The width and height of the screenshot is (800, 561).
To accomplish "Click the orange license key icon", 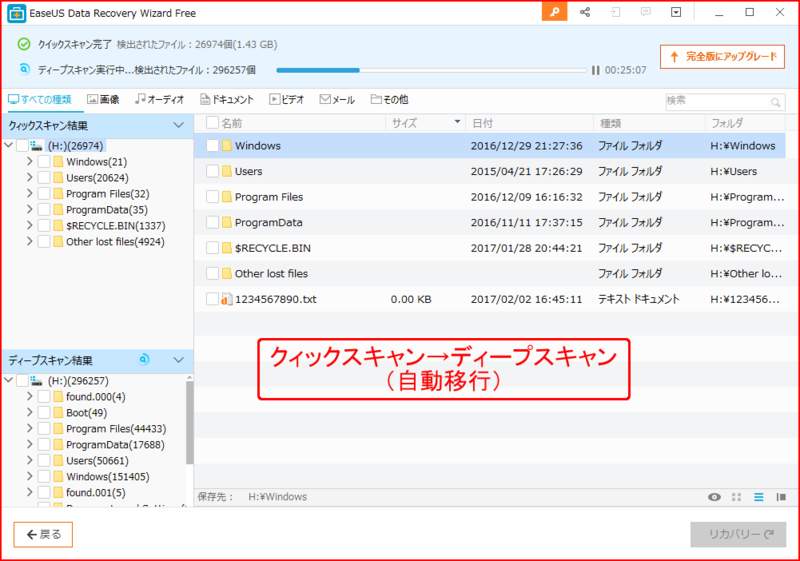I will click(x=554, y=12).
